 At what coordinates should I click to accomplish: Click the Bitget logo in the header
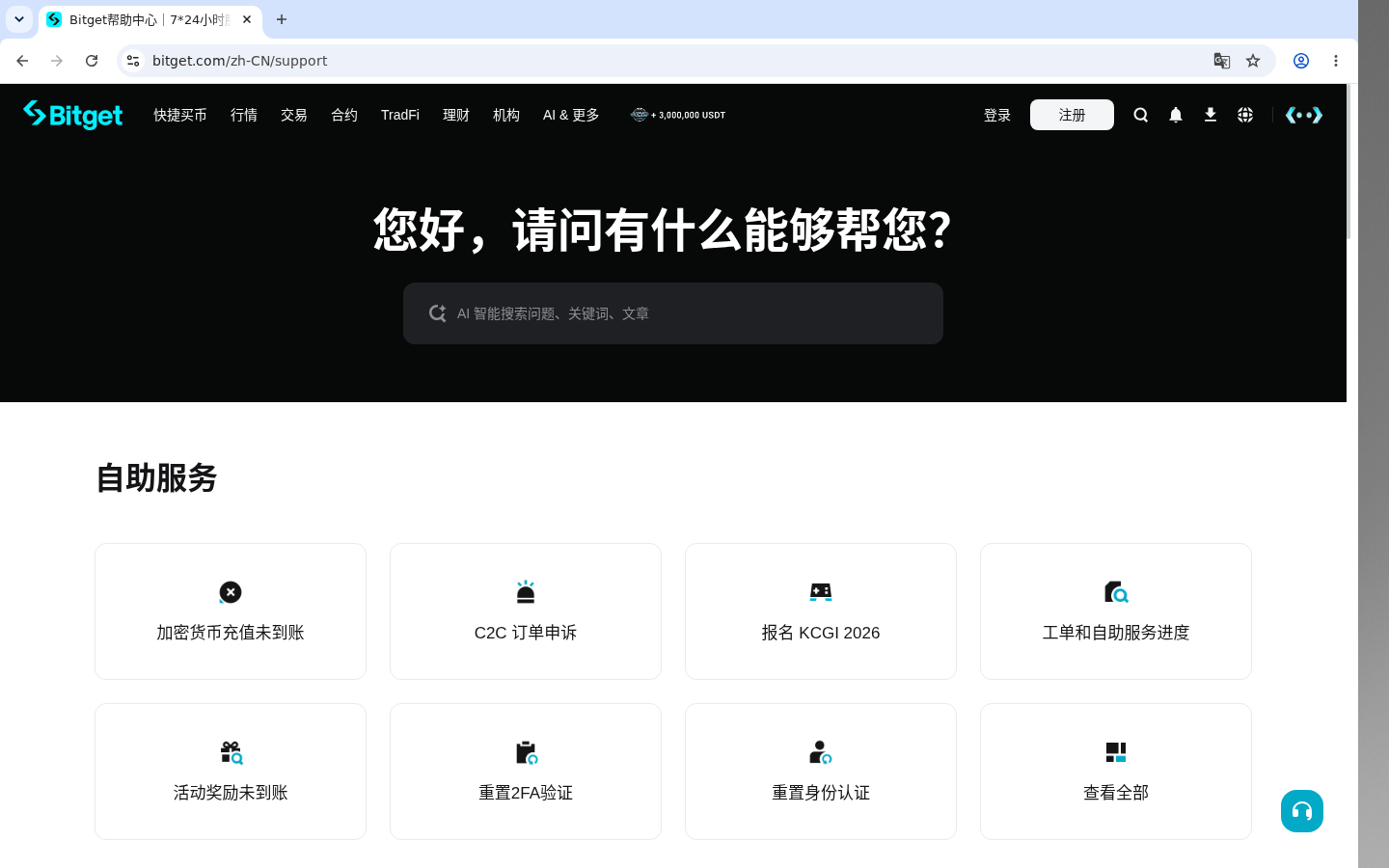[x=72, y=115]
